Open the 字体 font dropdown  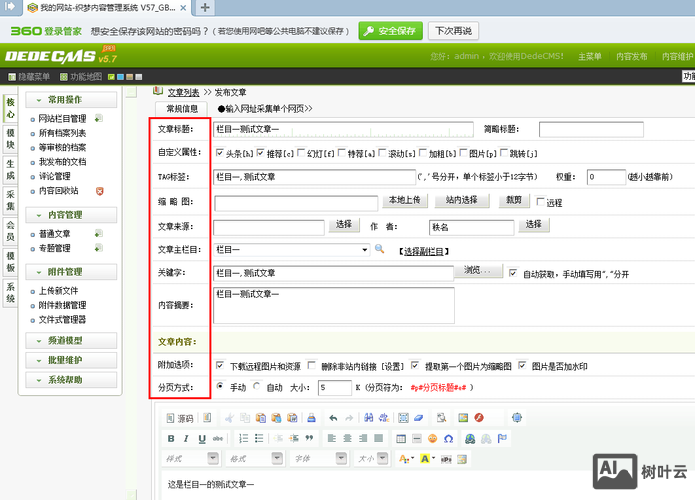pos(319,459)
